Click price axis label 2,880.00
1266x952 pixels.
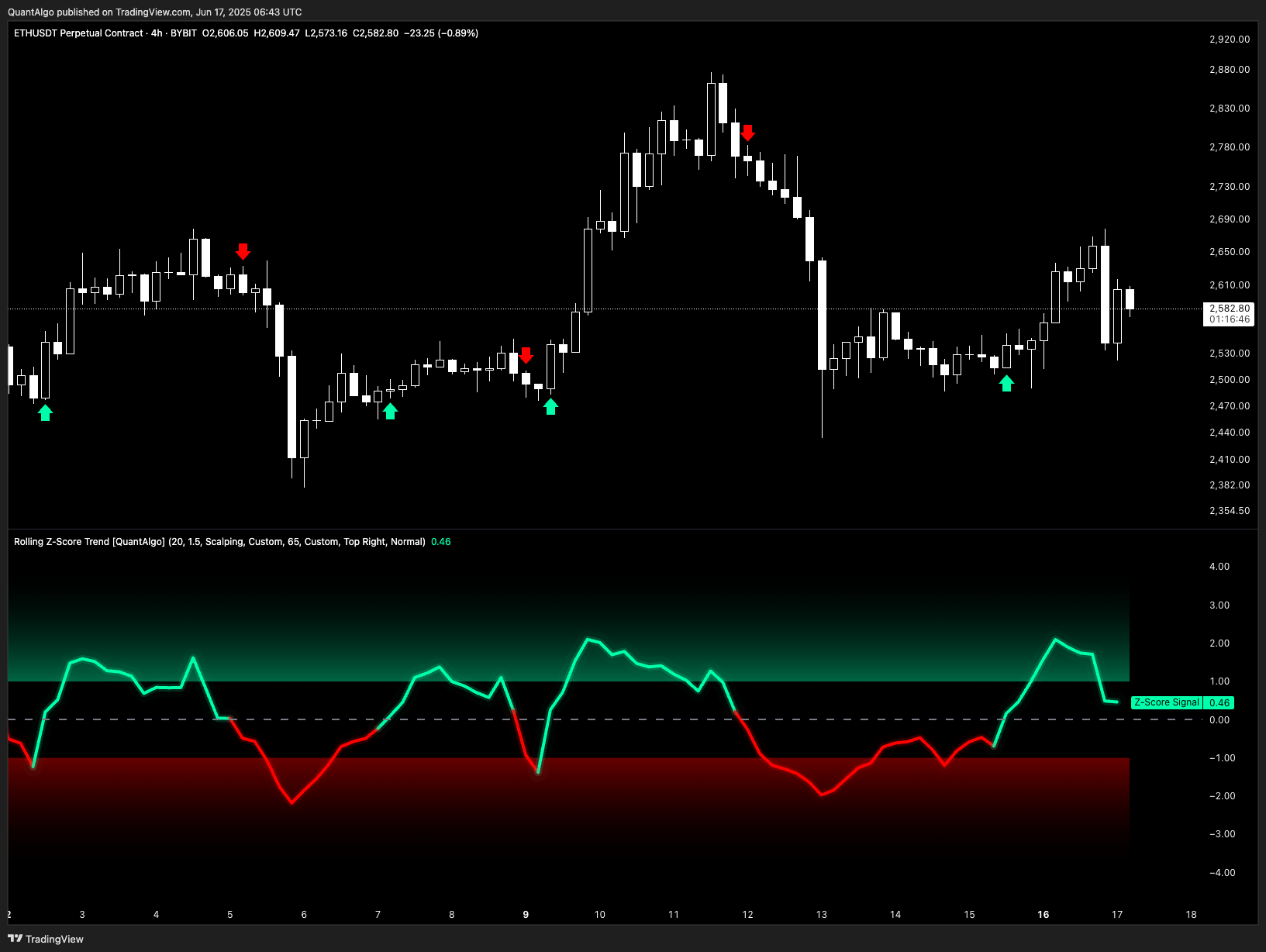pos(1230,69)
